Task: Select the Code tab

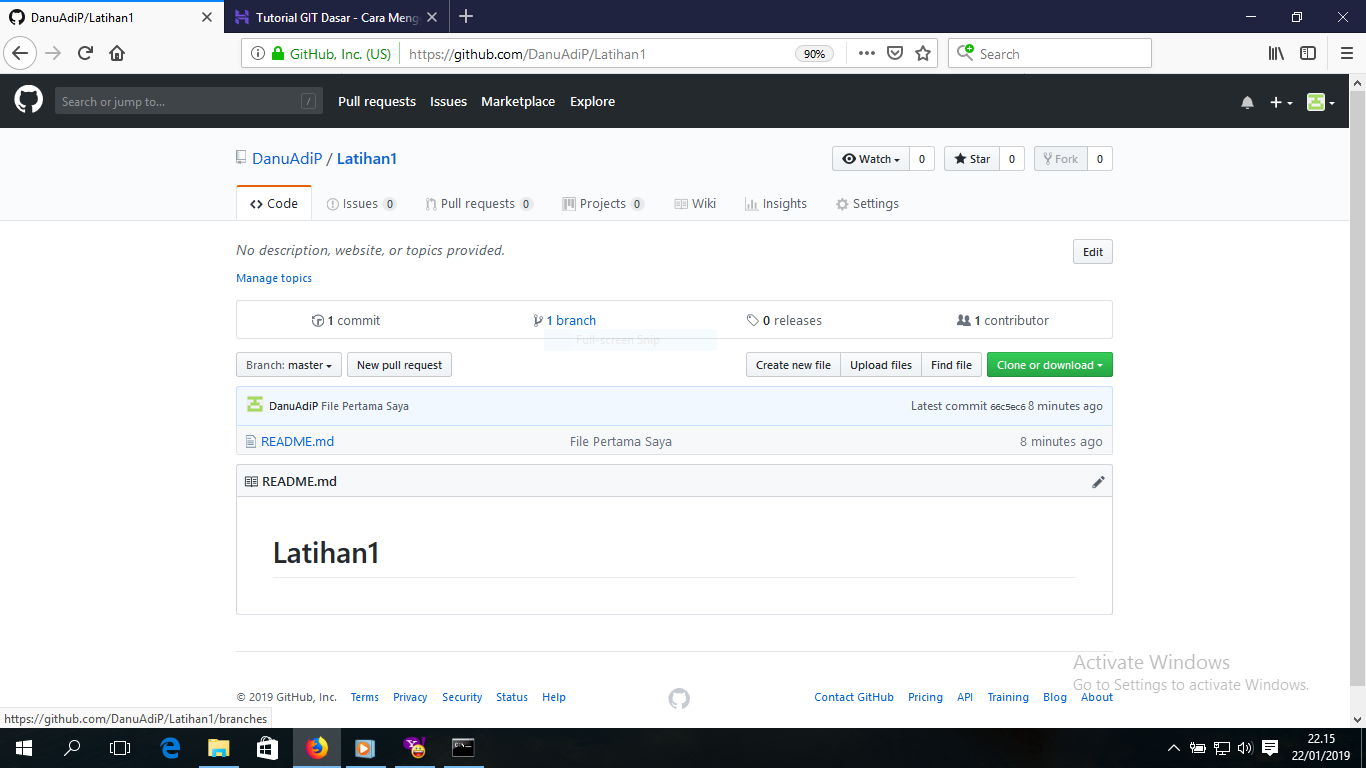Action: pyautogui.click(x=274, y=203)
